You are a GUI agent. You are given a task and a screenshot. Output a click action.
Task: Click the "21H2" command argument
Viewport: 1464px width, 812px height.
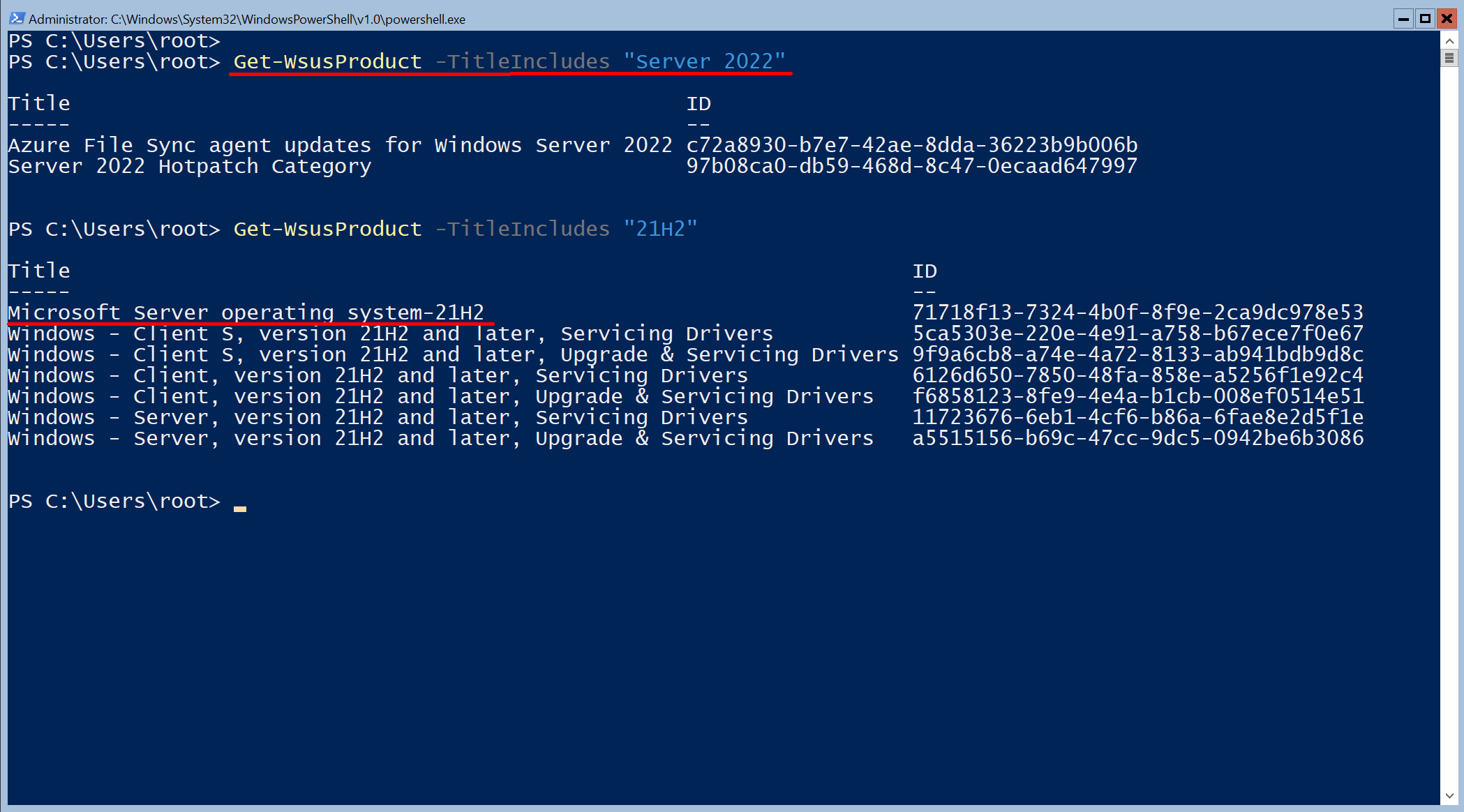click(x=660, y=229)
